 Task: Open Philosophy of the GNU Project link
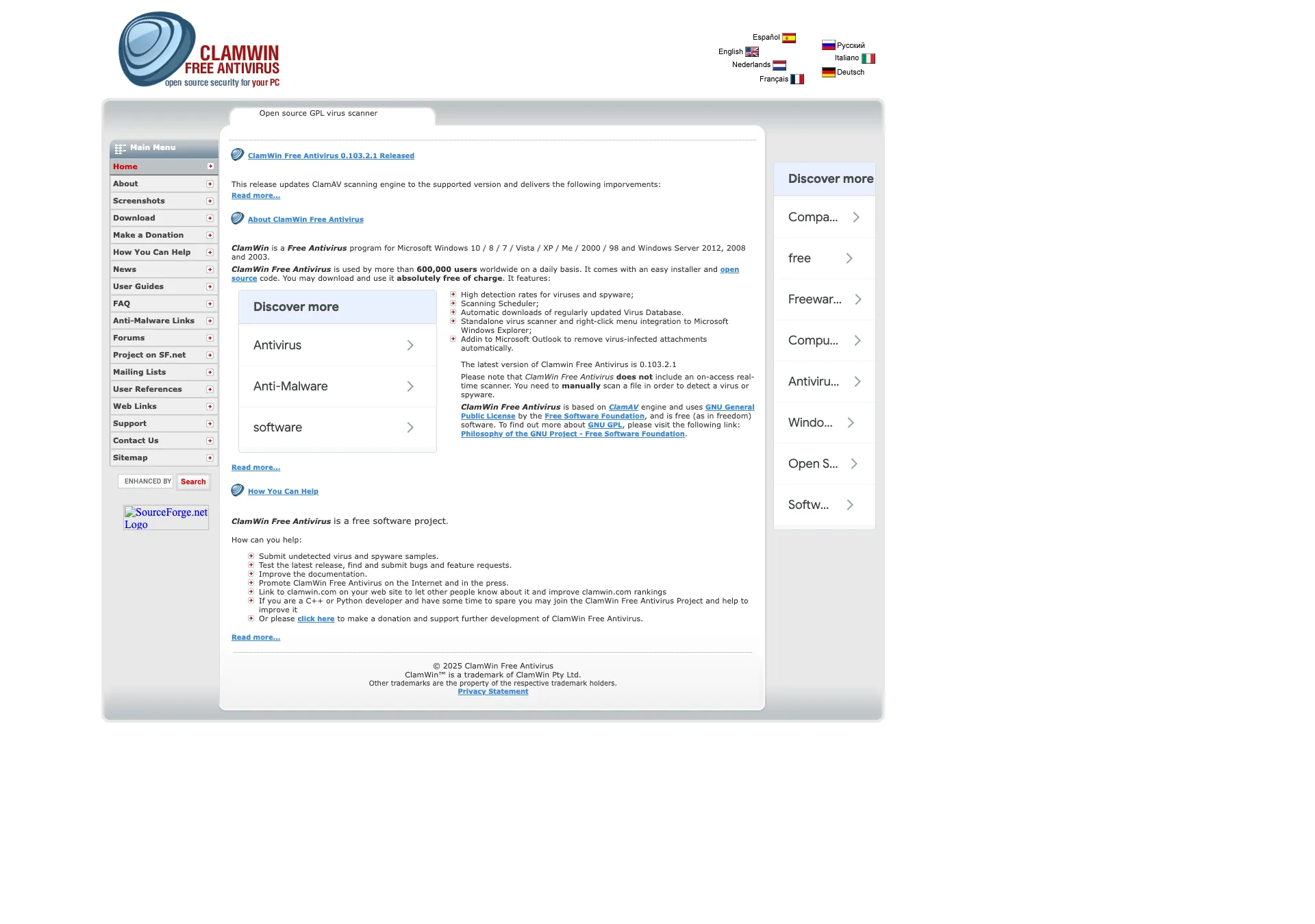573,434
